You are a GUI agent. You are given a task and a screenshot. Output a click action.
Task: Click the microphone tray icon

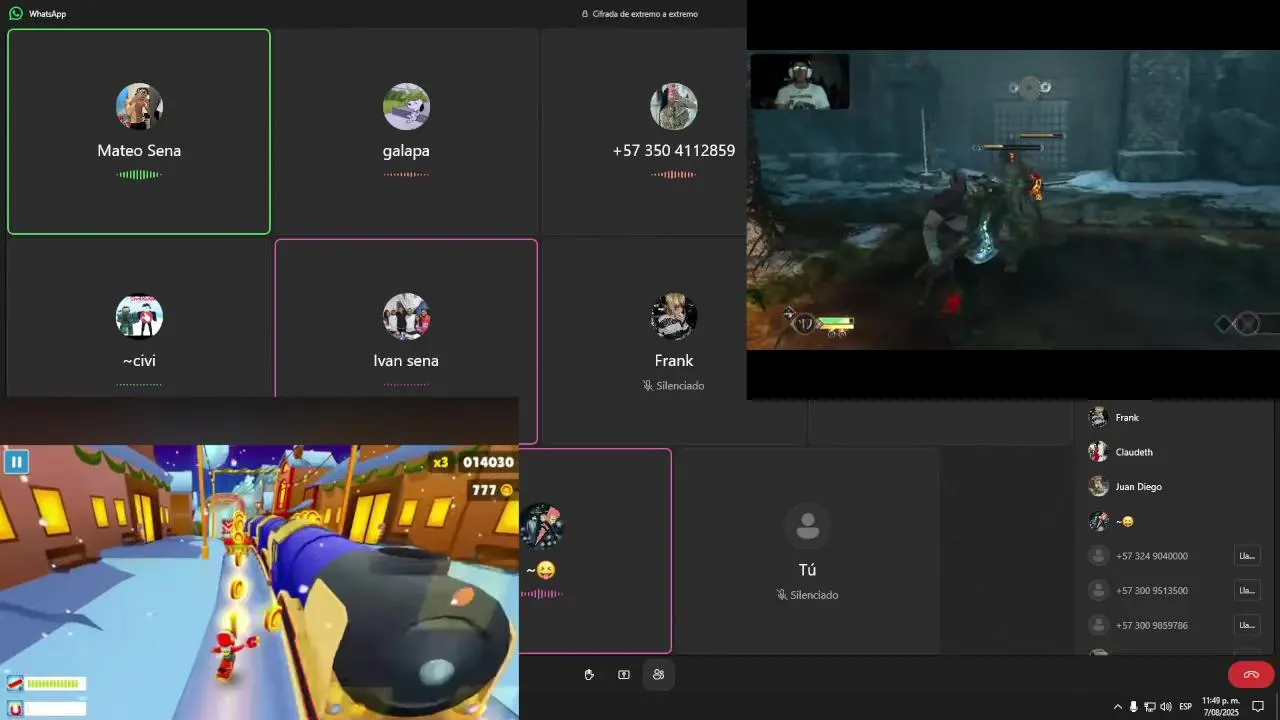click(x=1133, y=706)
